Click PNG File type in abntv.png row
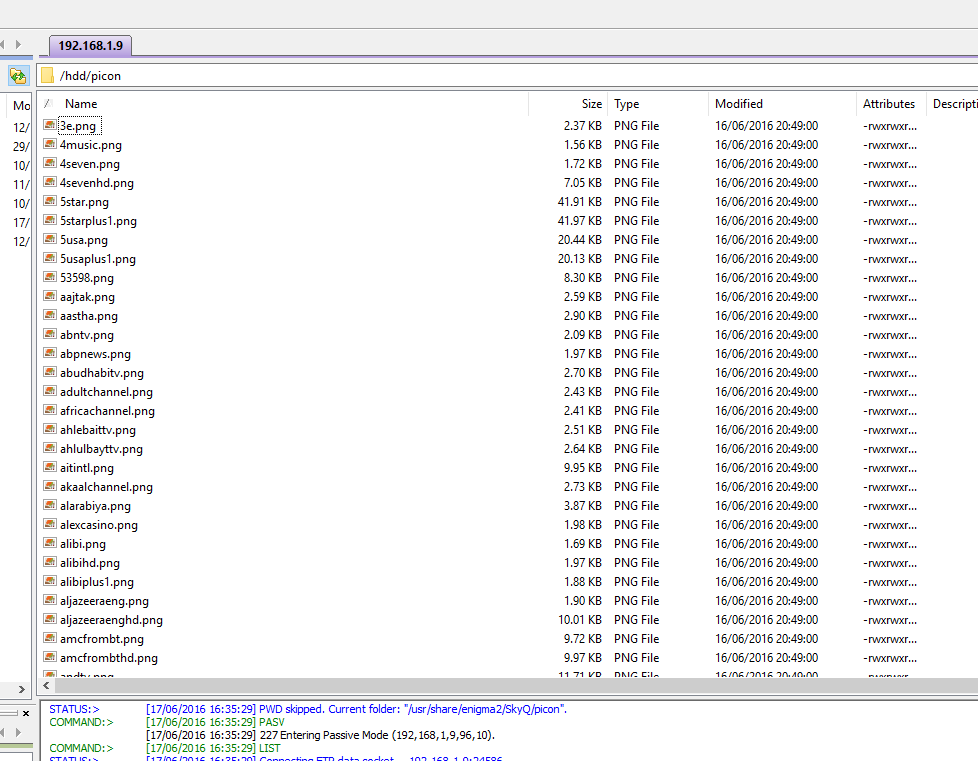This screenshot has height=761, width=978. pos(636,335)
